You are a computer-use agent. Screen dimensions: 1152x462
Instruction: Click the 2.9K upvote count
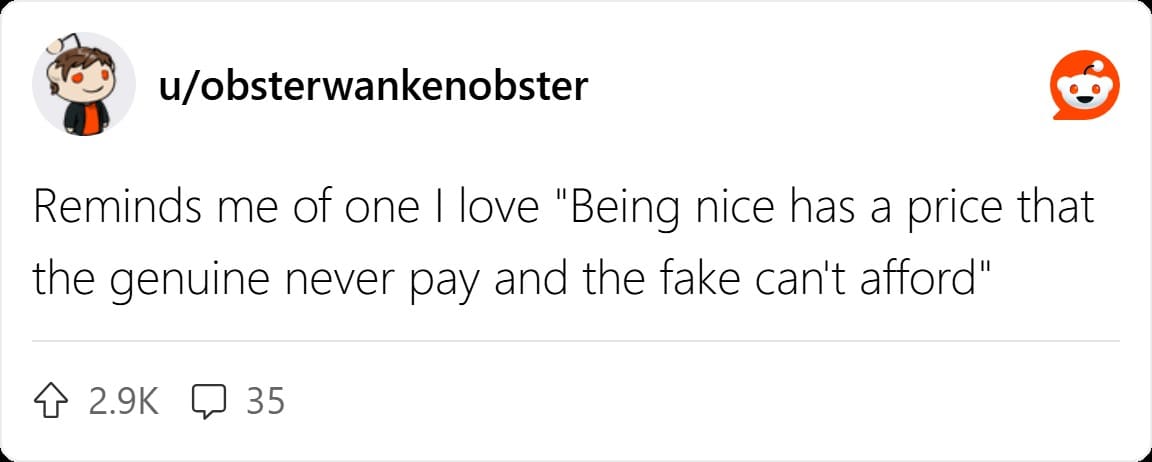[x=122, y=401]
